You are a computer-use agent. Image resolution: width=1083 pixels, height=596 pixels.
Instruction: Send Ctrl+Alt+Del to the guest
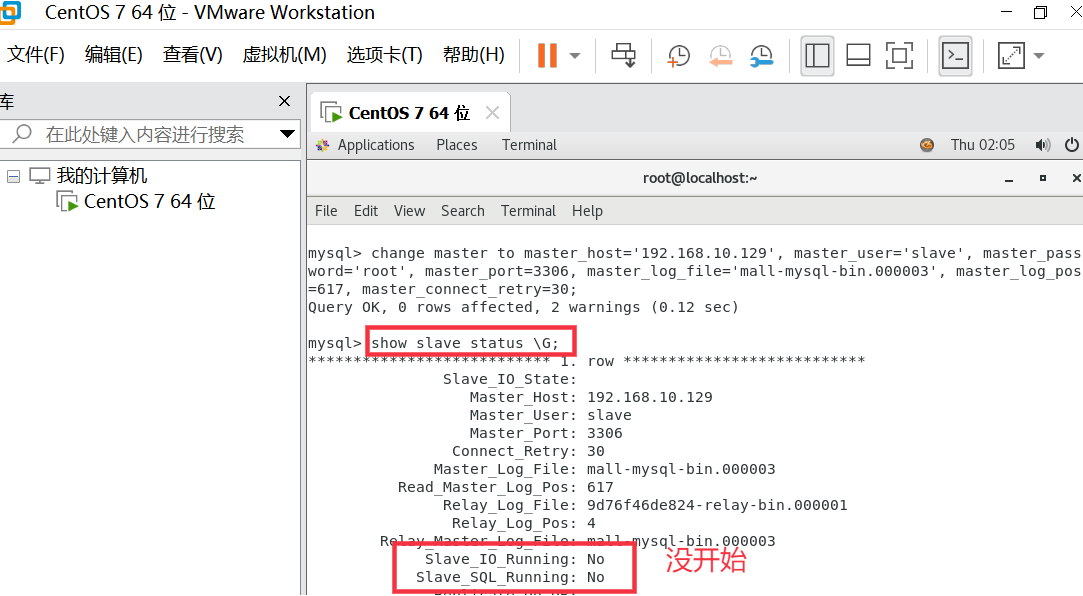click(x=623, y=55)
